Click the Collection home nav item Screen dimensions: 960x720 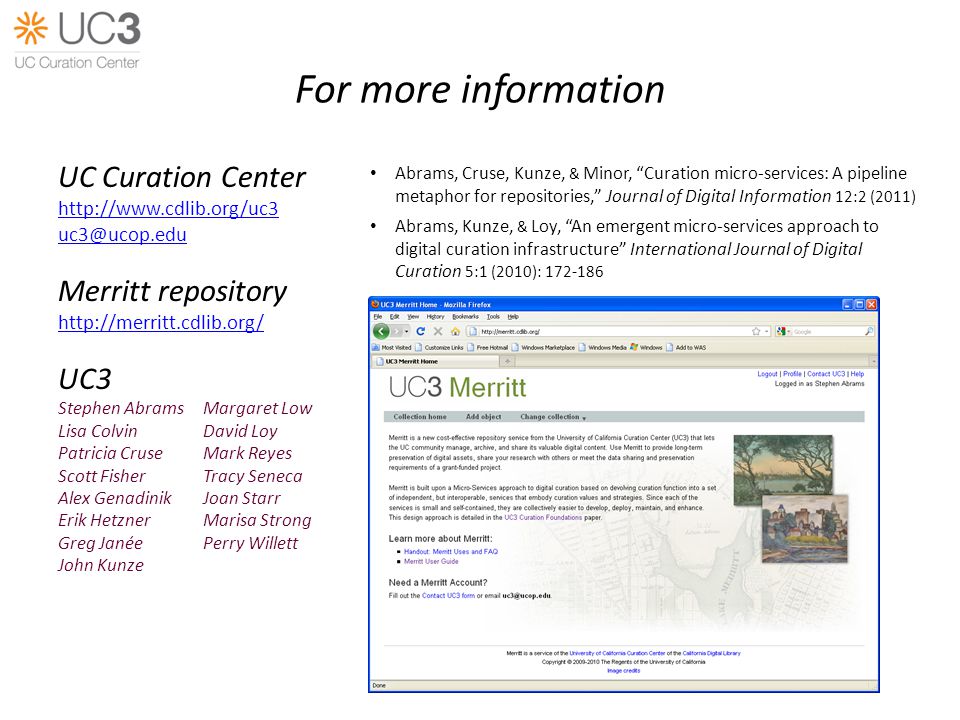pos(420,416)
